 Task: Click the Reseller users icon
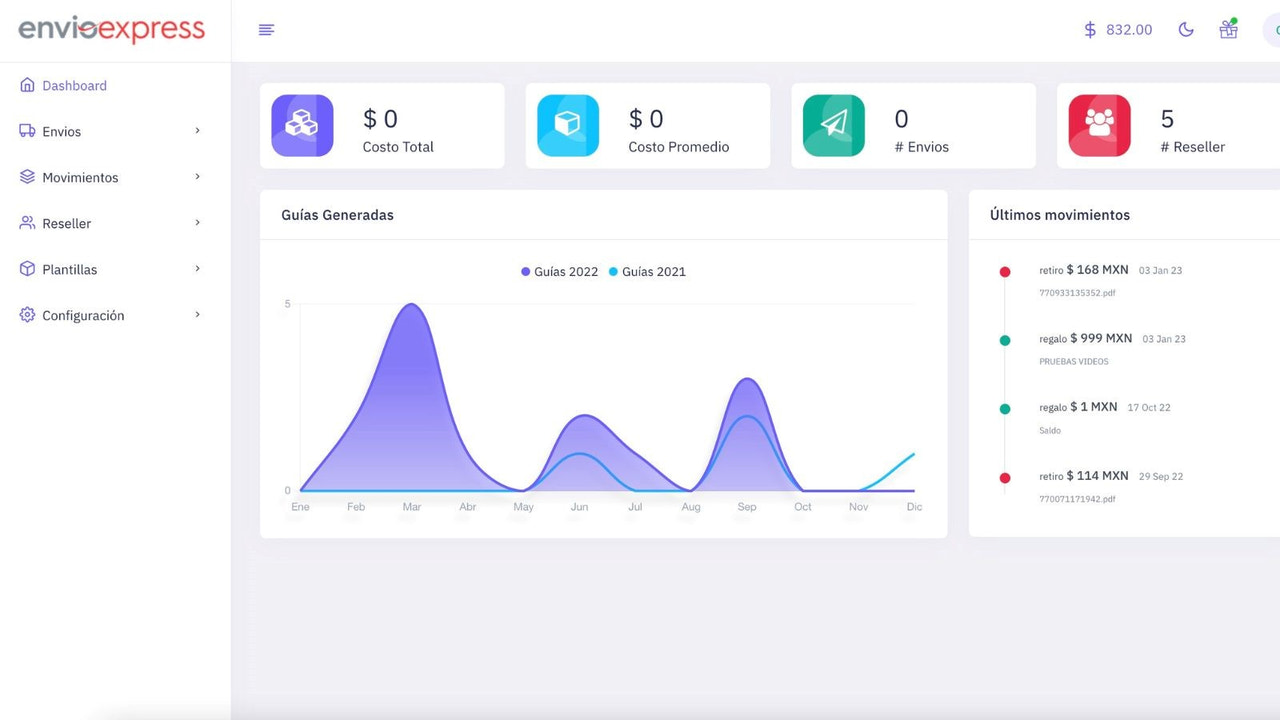click(x=27, y=223)
